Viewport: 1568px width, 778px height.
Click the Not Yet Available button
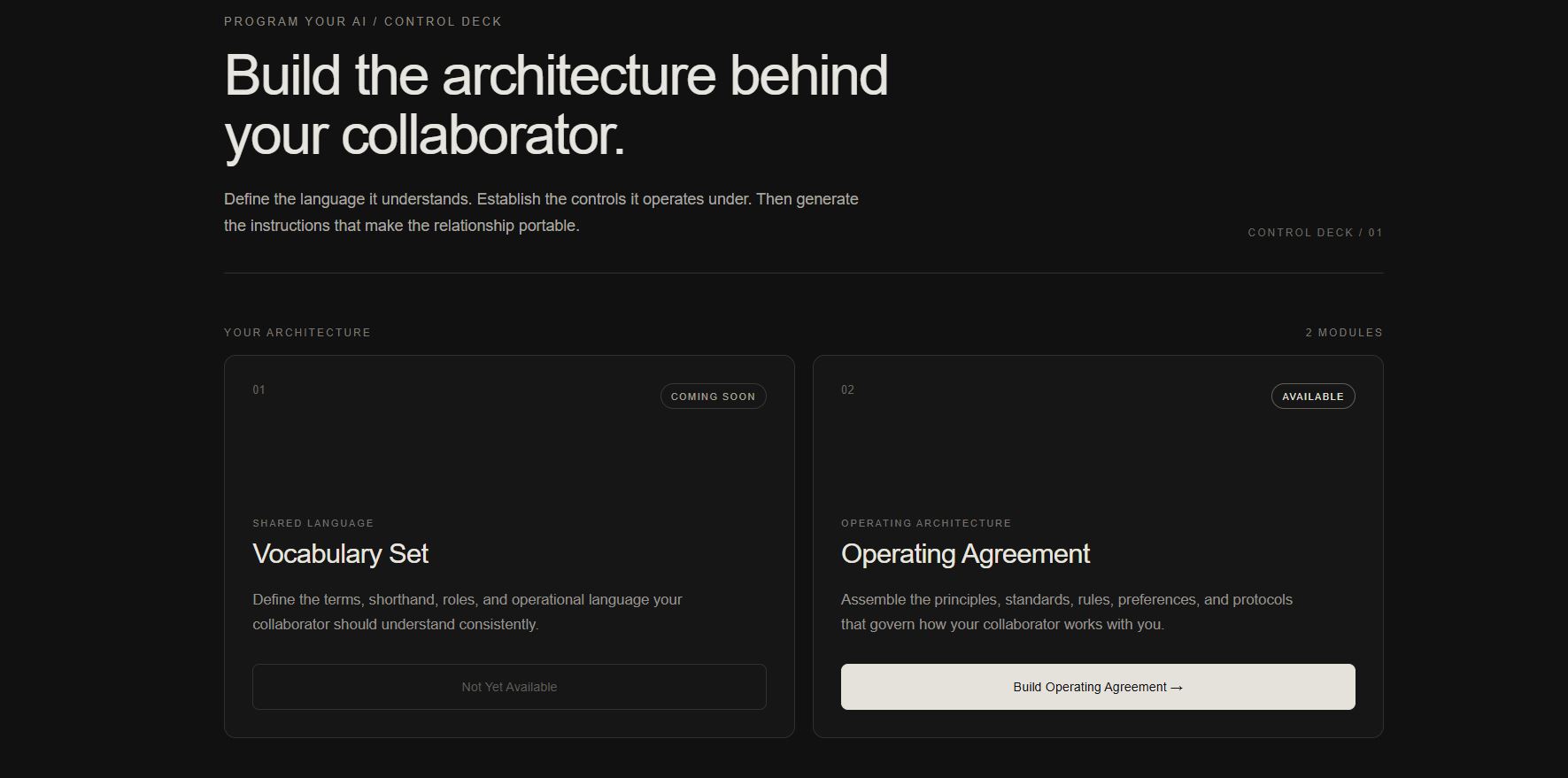(509, 687)
